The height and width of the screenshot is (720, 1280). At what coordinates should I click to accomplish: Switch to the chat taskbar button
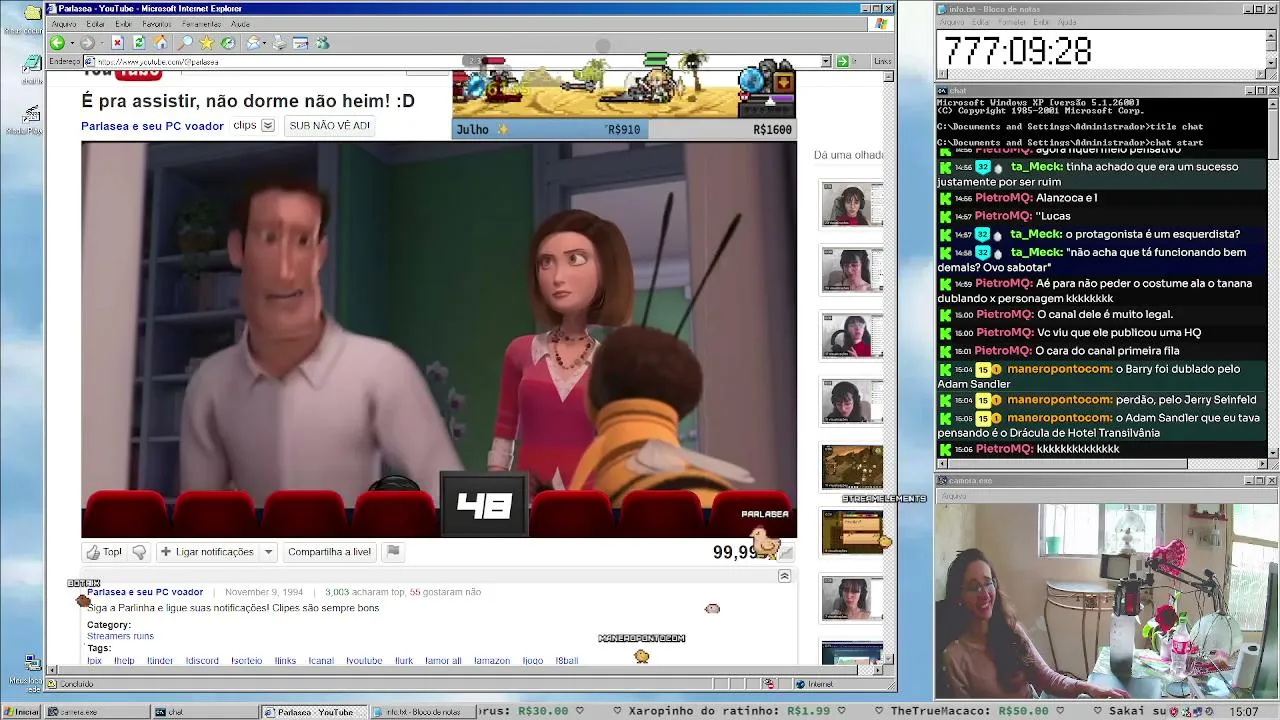click(x=204, y=712)
